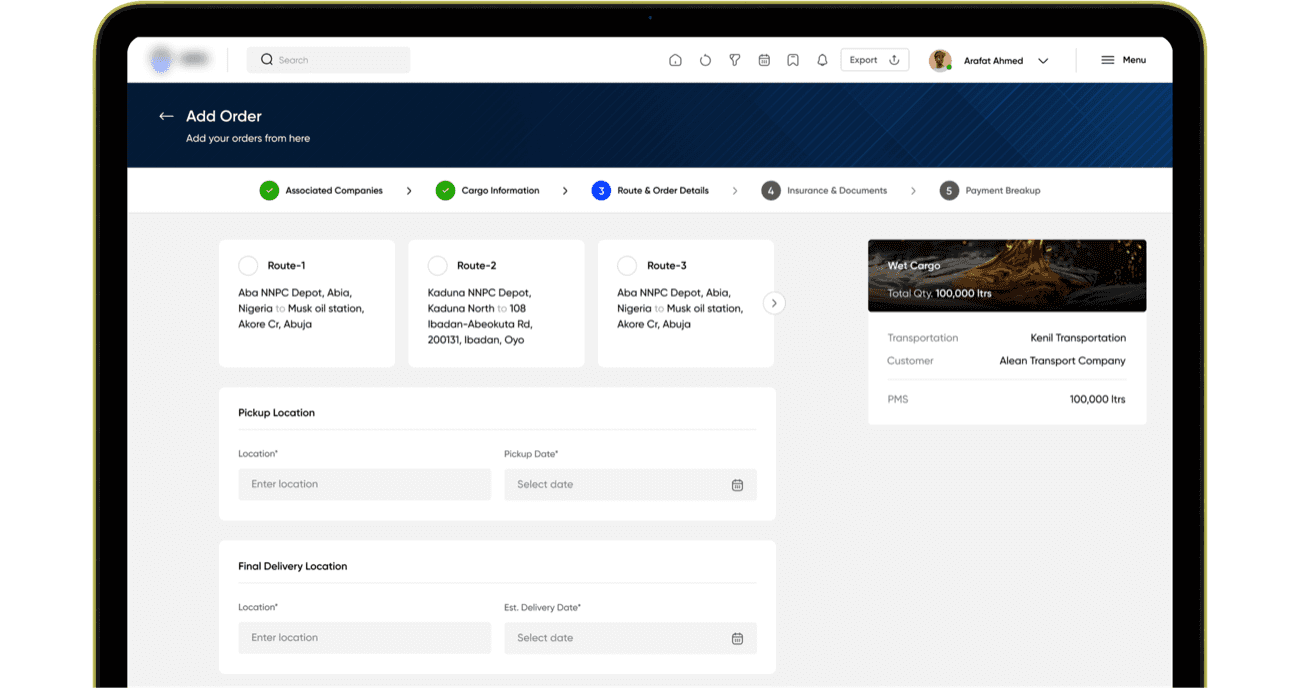The image size is (1300, 688).
Task: Click the search magnifier icon
Action: click(x=267, y=60)
